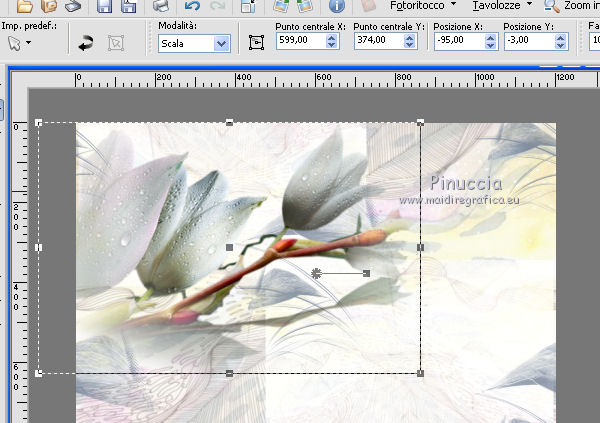Click the rotation arm end handle
600x423 pixels.
[366, 273]
